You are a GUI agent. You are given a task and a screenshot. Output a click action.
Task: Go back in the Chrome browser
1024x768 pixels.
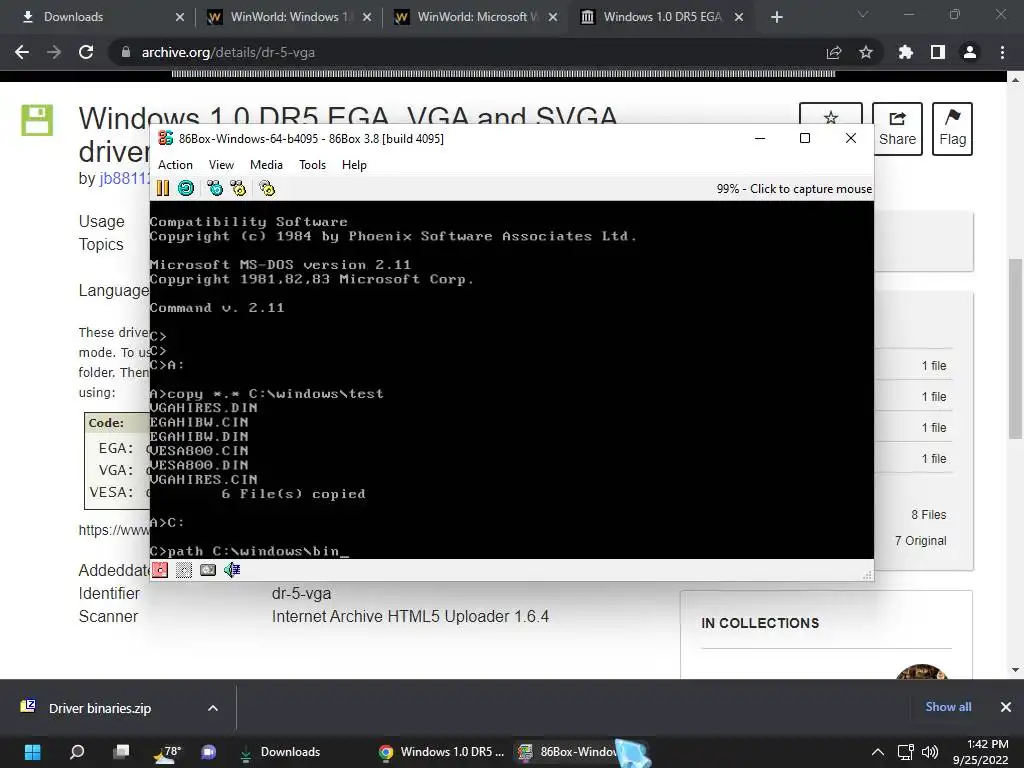(22, 52)
